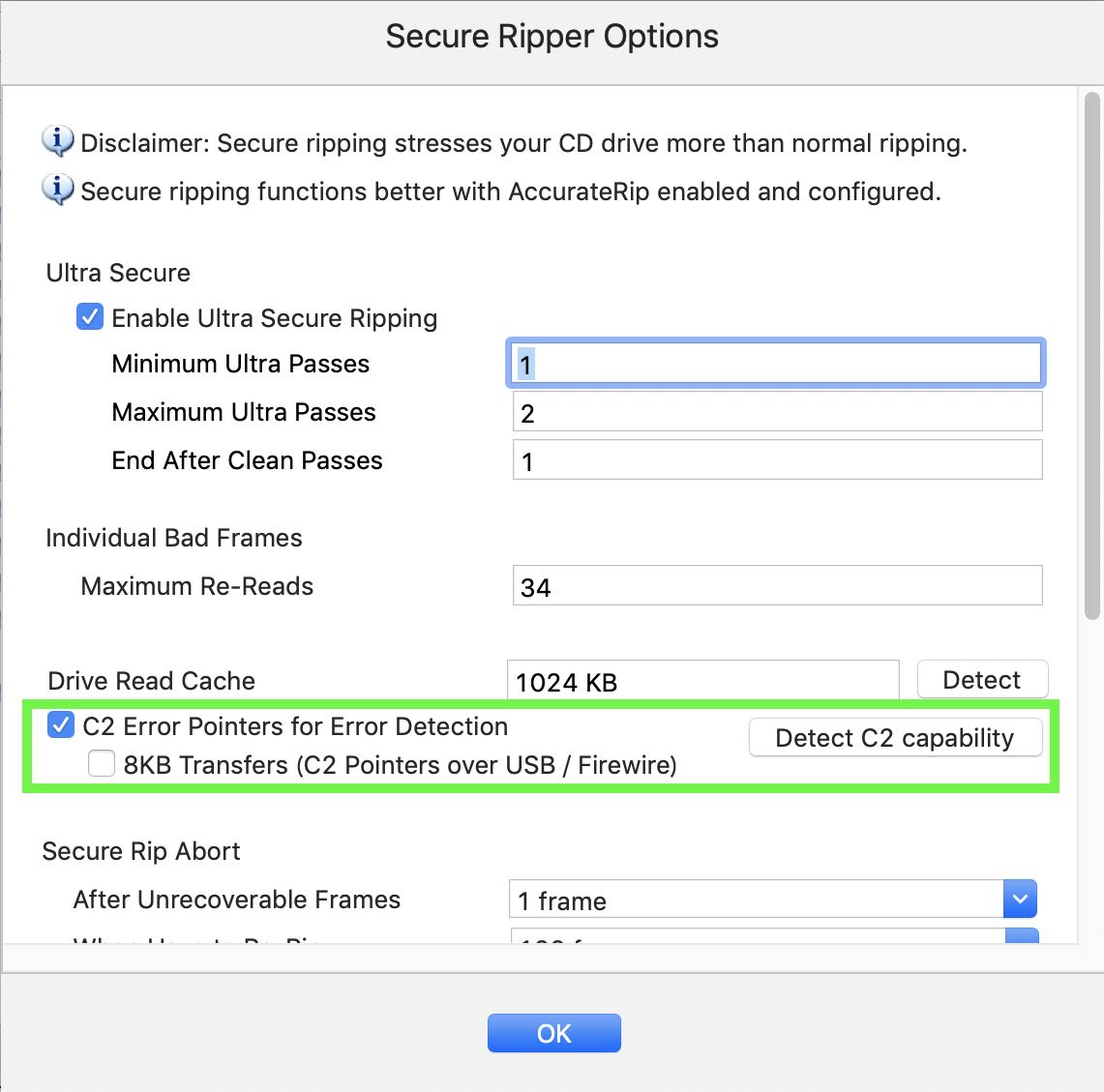Select the End After Clean Passes field
This screenshot has width=1104, height=1092.
pyautogui.click(x=777, y=460)
